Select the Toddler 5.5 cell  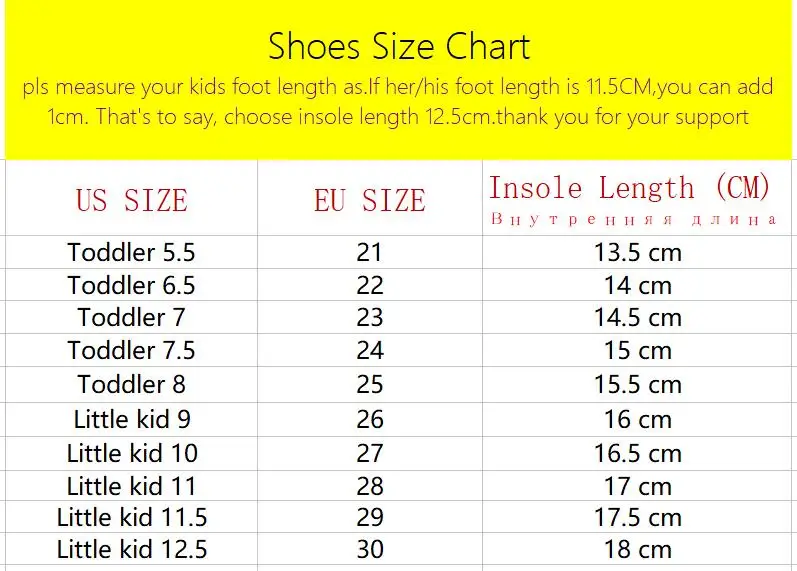coord(131,252)
